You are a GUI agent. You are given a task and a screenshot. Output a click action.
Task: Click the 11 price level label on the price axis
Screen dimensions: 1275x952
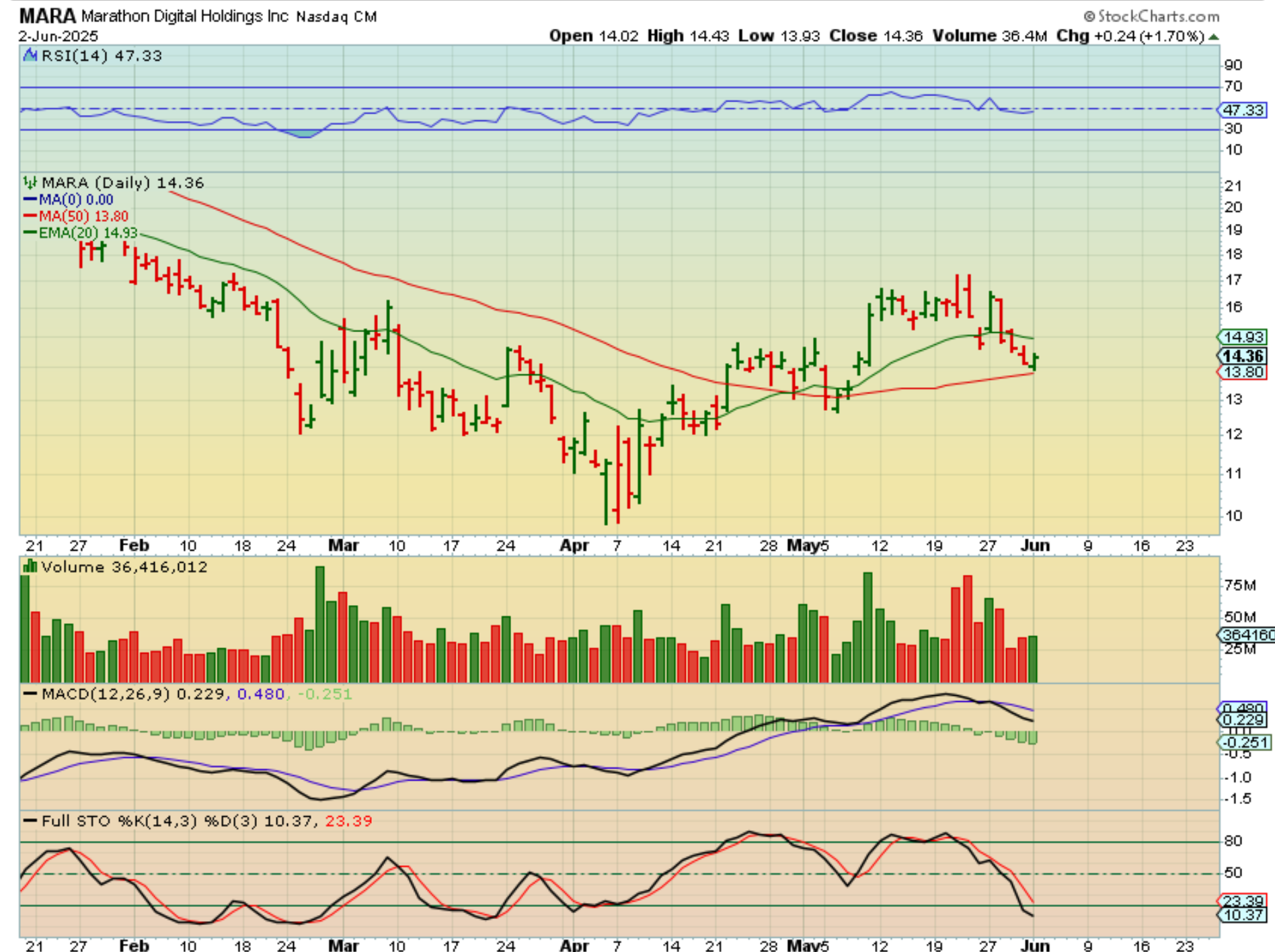point(1233,473)
